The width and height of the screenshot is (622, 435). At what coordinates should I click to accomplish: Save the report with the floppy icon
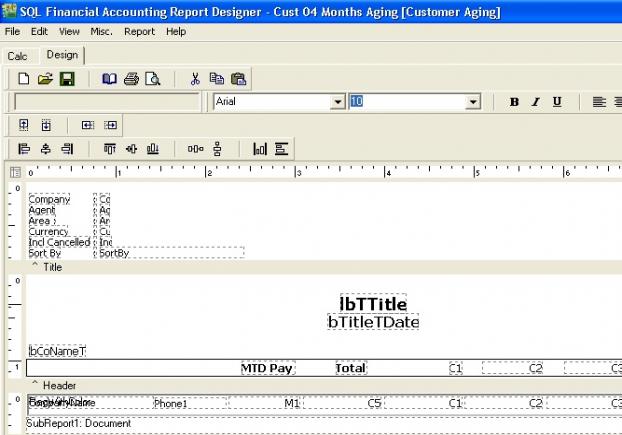coord(67,79)
